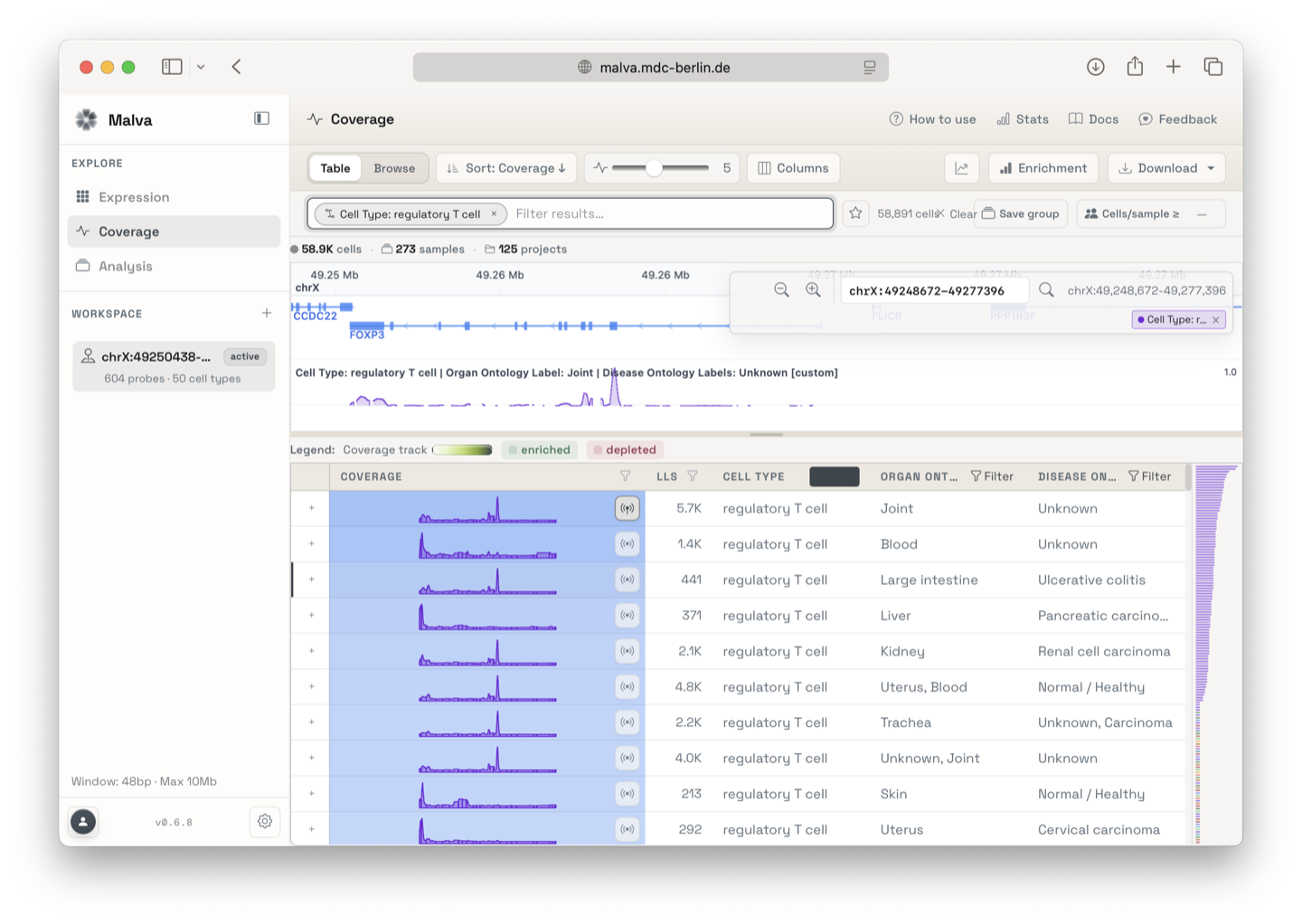Open Disease Ontology column Filter
The image size is (1302, 924).
[1149, 476]
